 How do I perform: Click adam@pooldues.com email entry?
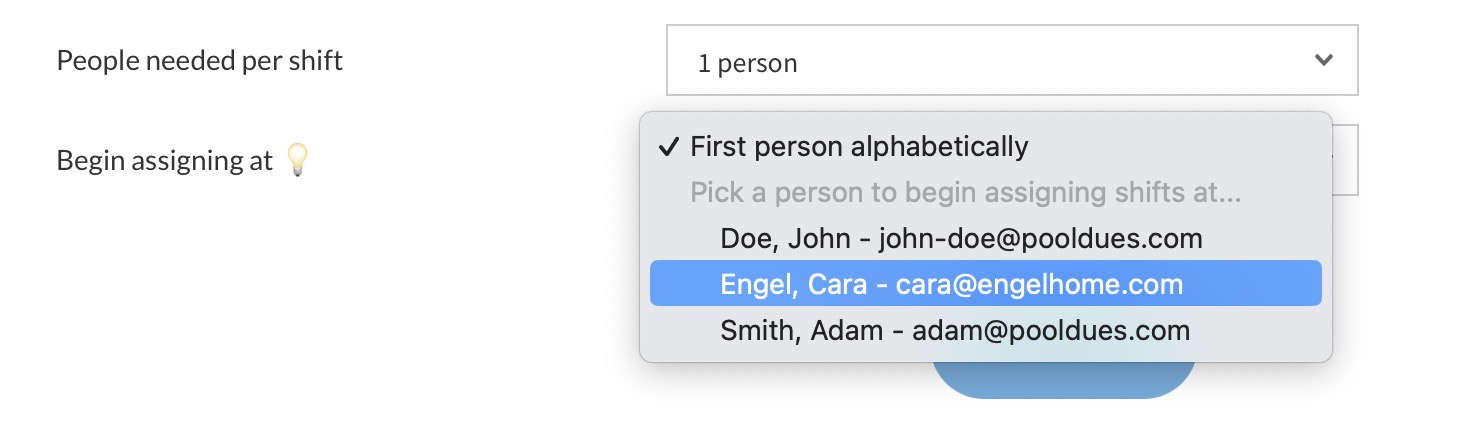point(1051,330)
